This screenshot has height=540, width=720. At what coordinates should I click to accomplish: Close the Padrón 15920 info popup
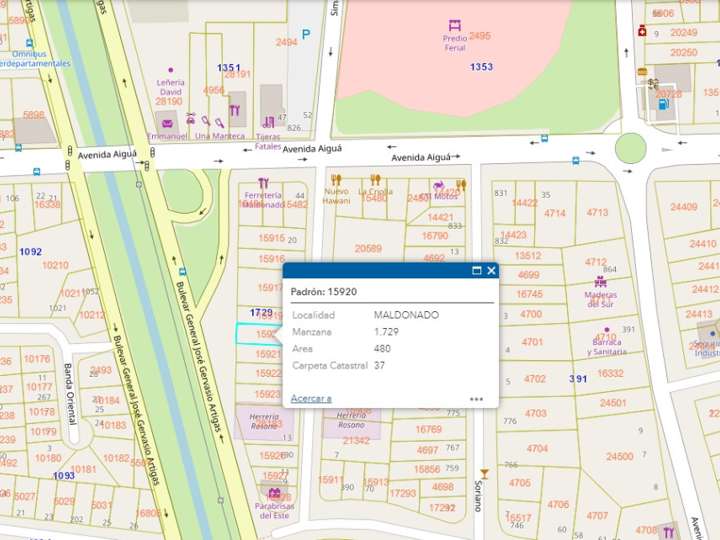491,271
